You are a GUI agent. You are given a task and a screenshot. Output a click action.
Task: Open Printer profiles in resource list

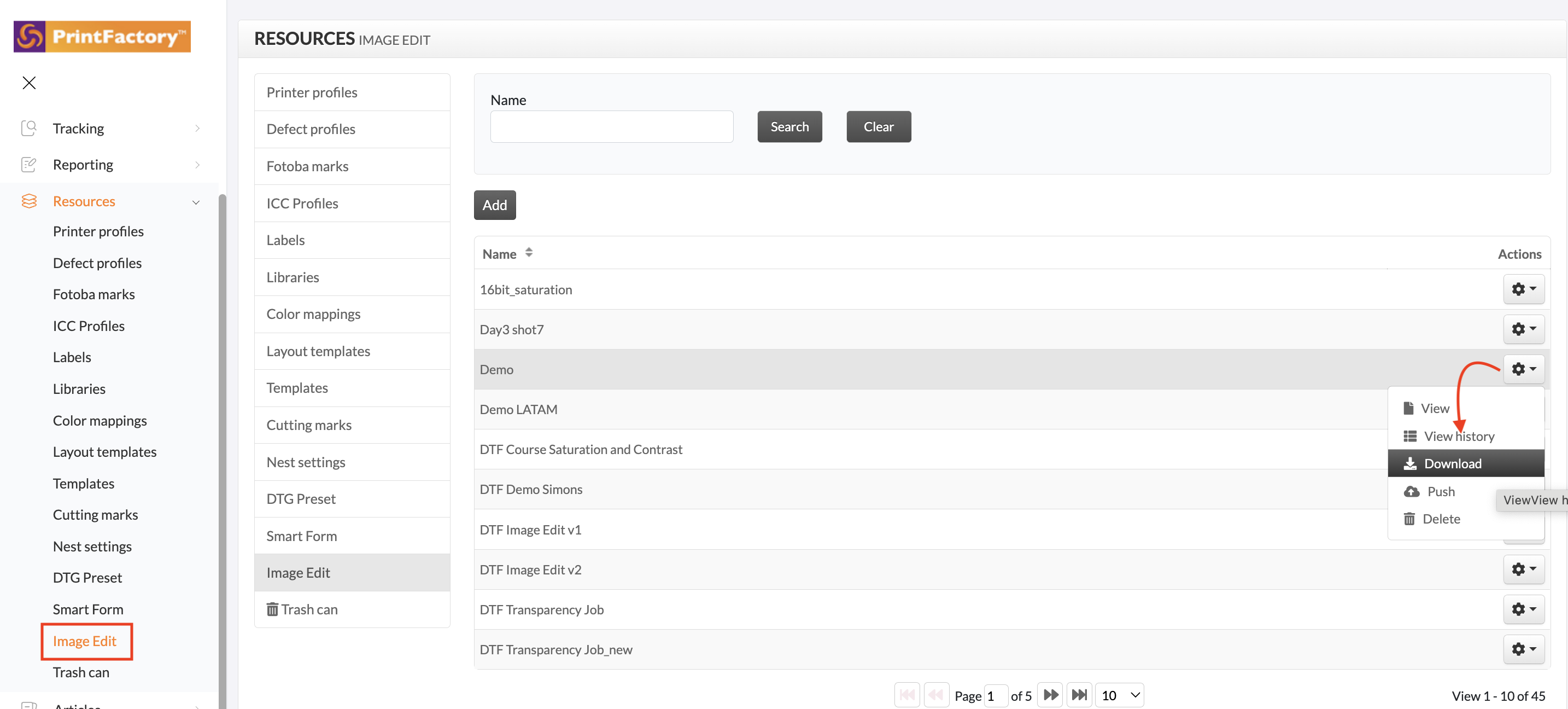click(x=352, y=92)
